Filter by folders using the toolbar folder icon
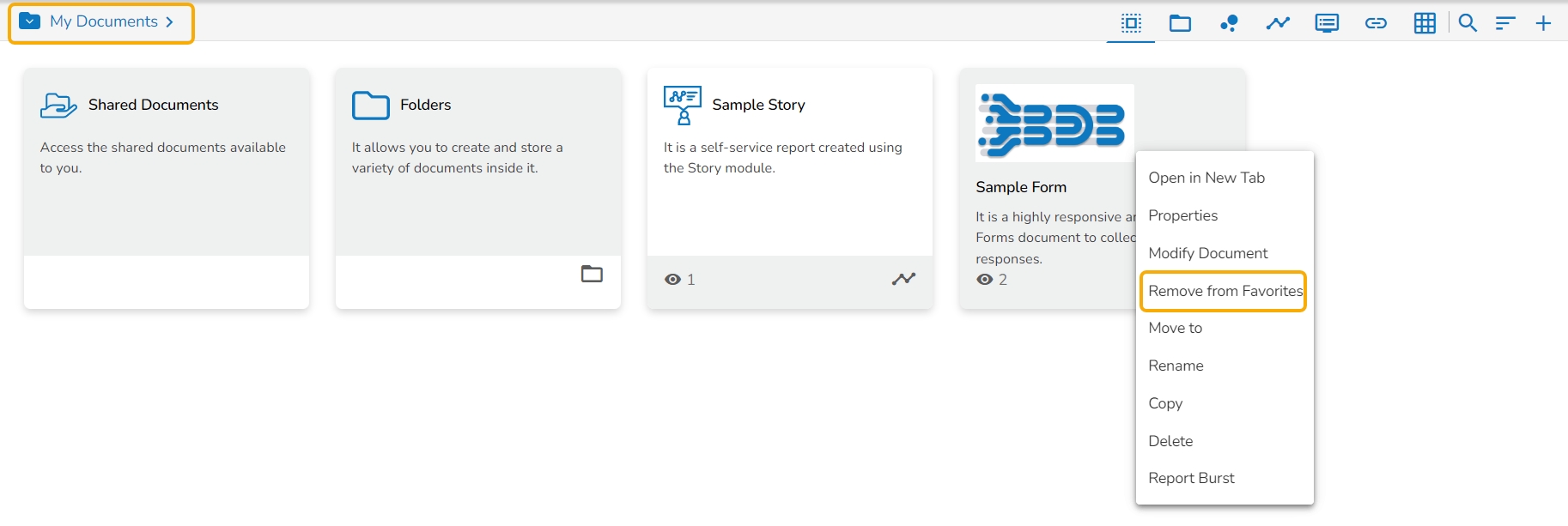The width and height of the screenshot is (1568, 526). (1180, 23)
